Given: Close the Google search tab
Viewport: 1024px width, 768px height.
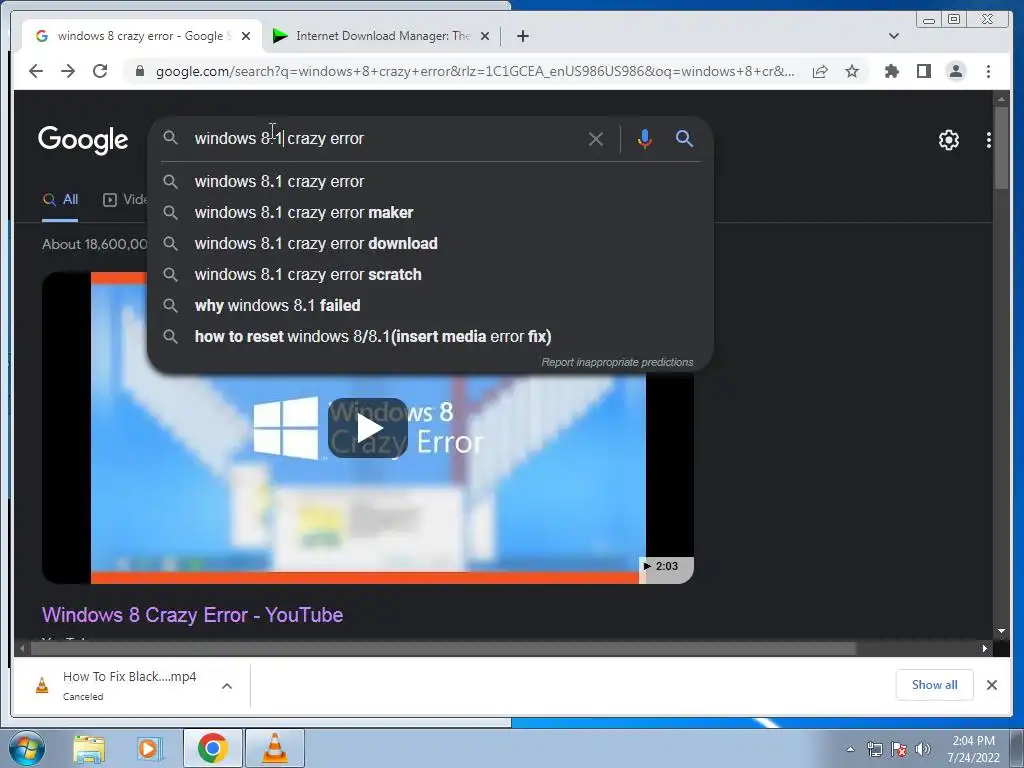Looking at the screenshot, I should [x=246, y=36].
